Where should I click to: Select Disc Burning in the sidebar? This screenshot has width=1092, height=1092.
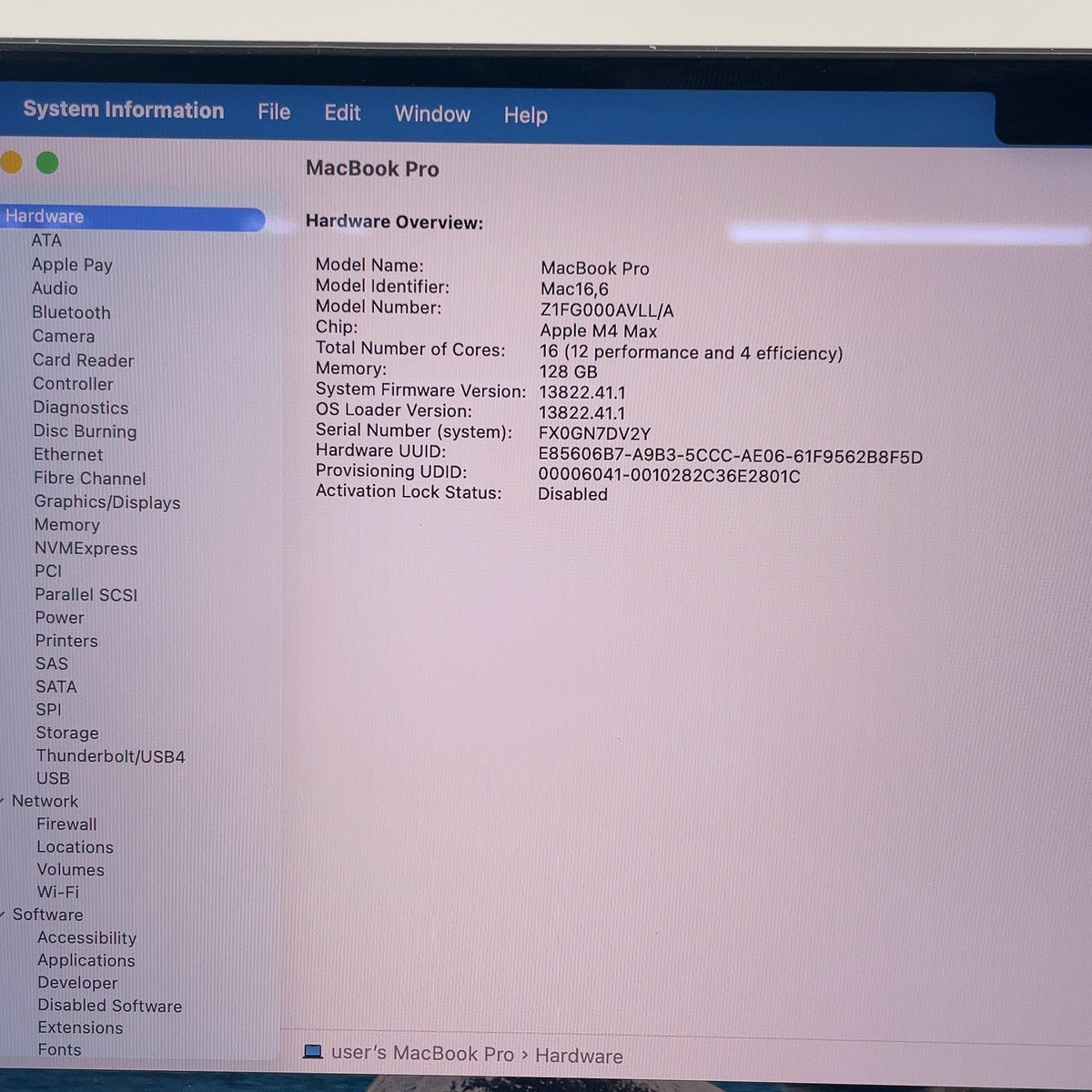click(86, 431)
